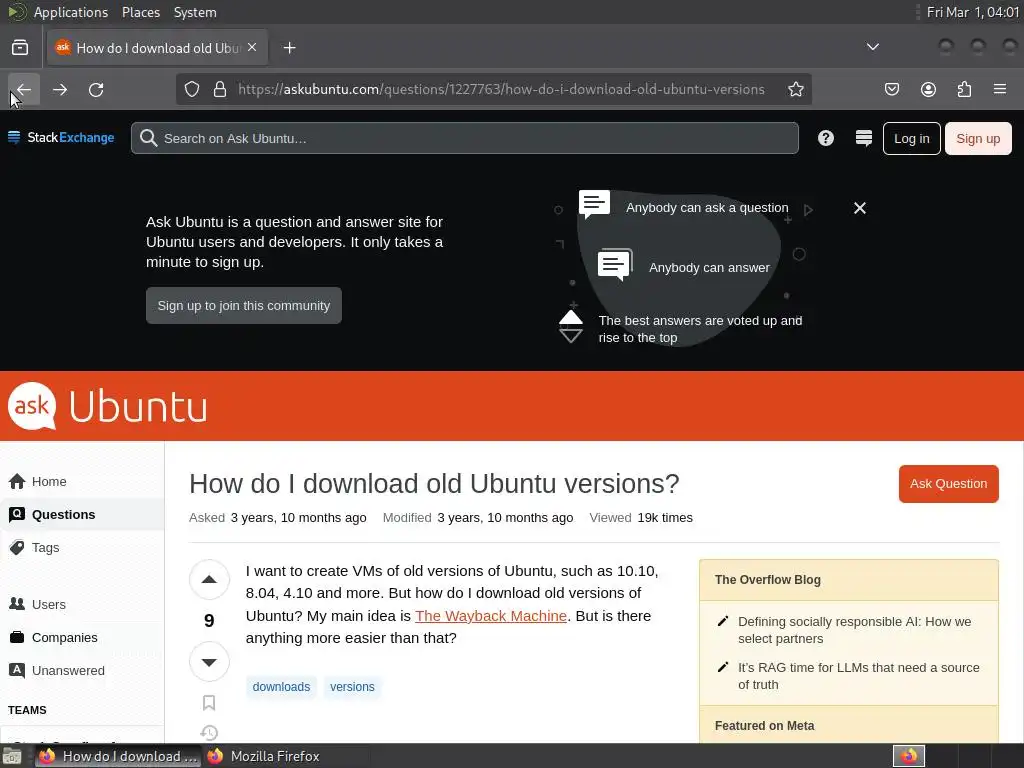Open the Applications menu in the top panel
Screen dimensions: 1024x768
click(x=71, y=12)
